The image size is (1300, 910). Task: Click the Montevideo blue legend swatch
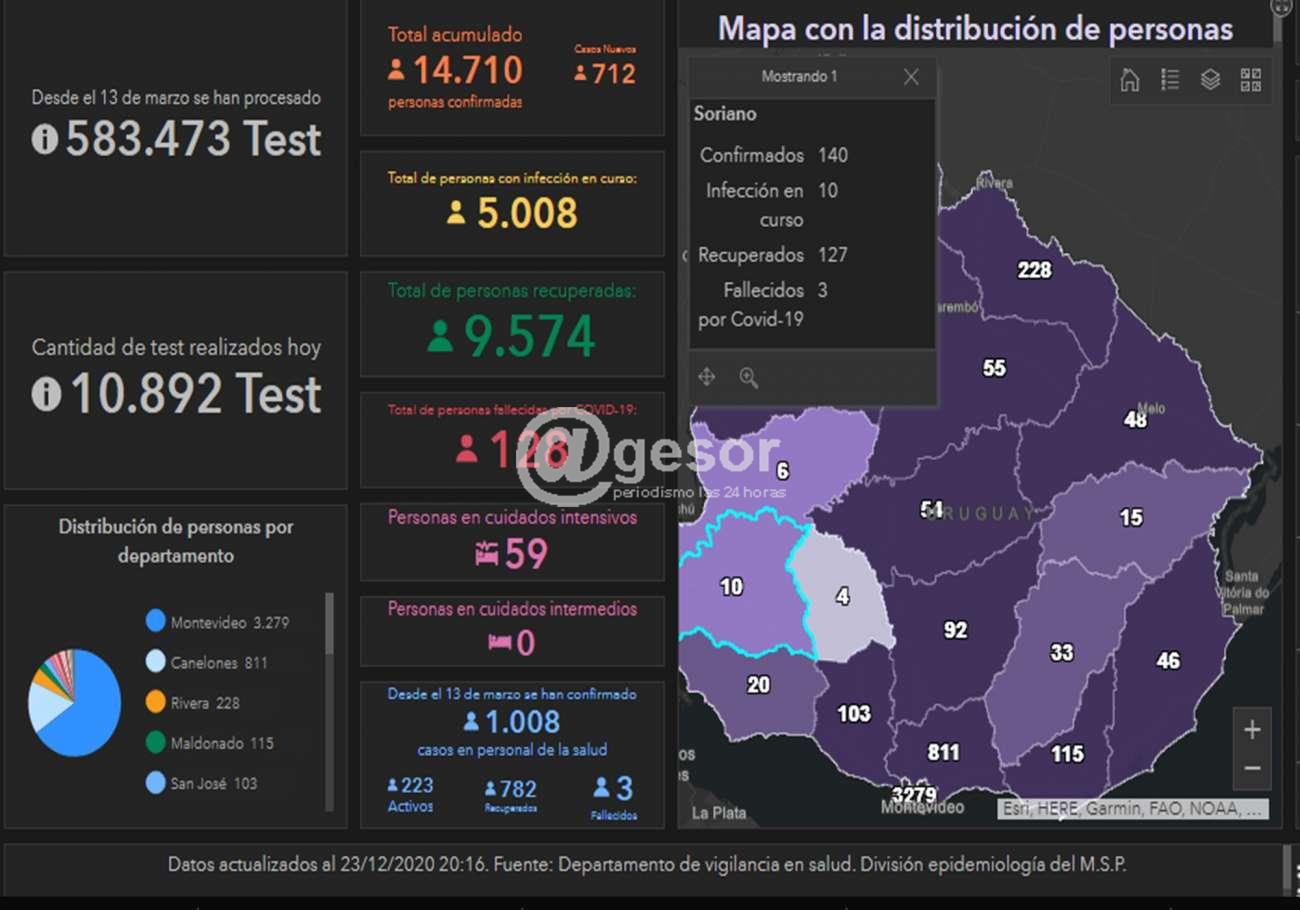(155, 622)
